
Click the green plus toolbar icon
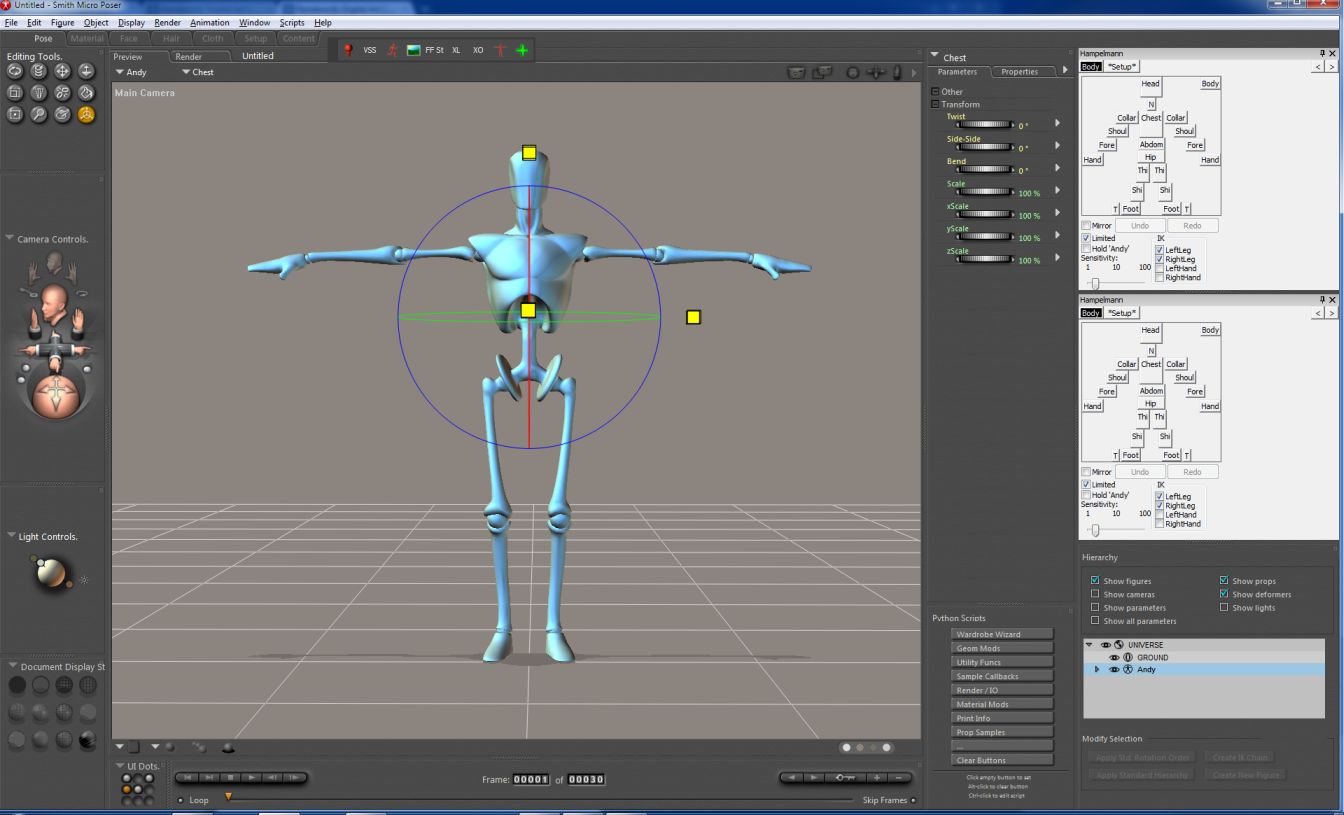[521, 49]
